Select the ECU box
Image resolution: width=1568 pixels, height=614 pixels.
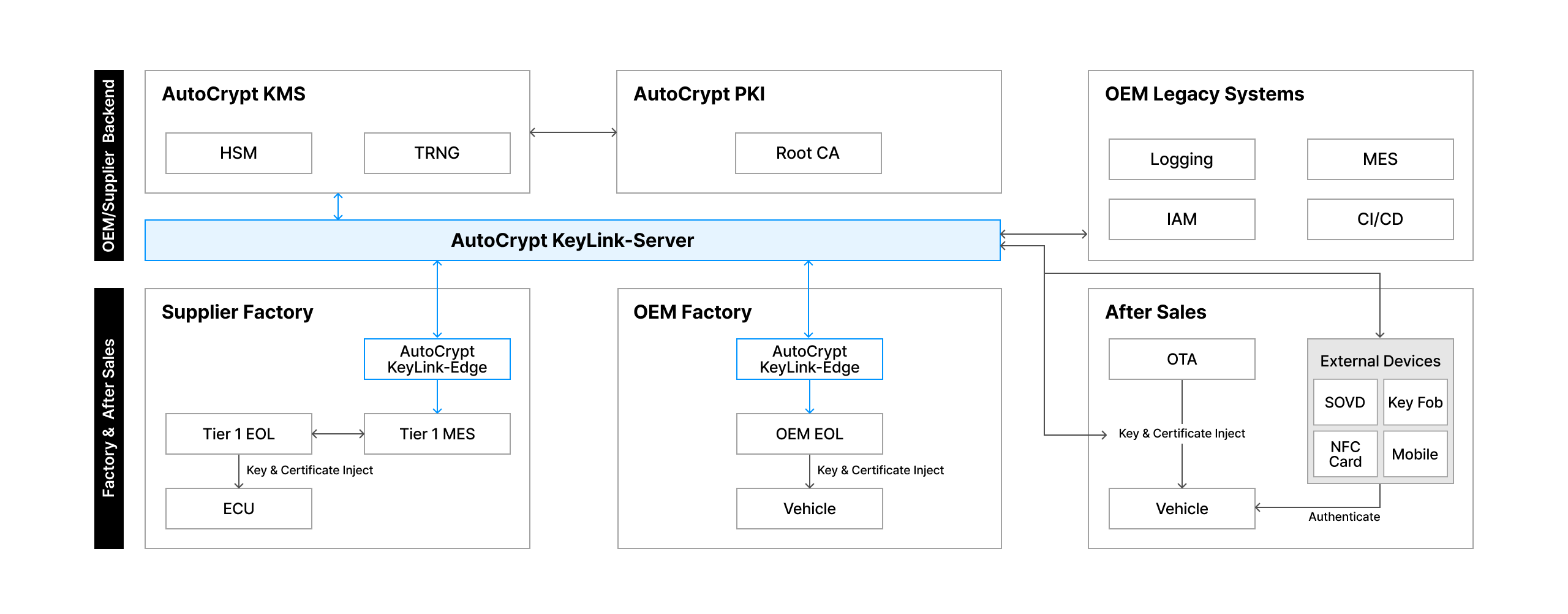238,509
